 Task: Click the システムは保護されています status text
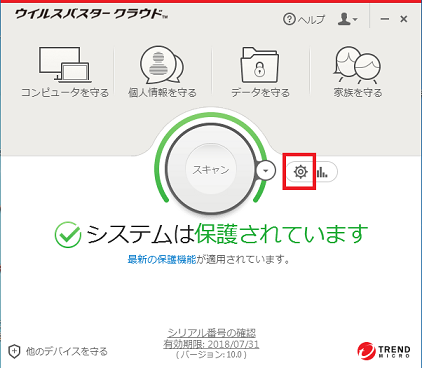227,234
